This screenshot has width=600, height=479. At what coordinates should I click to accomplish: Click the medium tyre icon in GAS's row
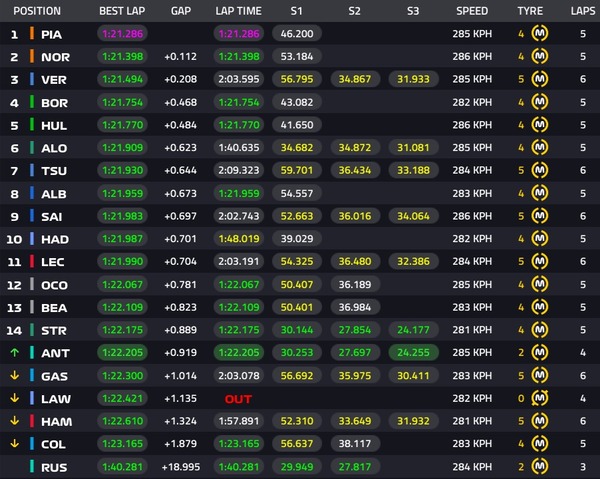click(x=540, y=375)
